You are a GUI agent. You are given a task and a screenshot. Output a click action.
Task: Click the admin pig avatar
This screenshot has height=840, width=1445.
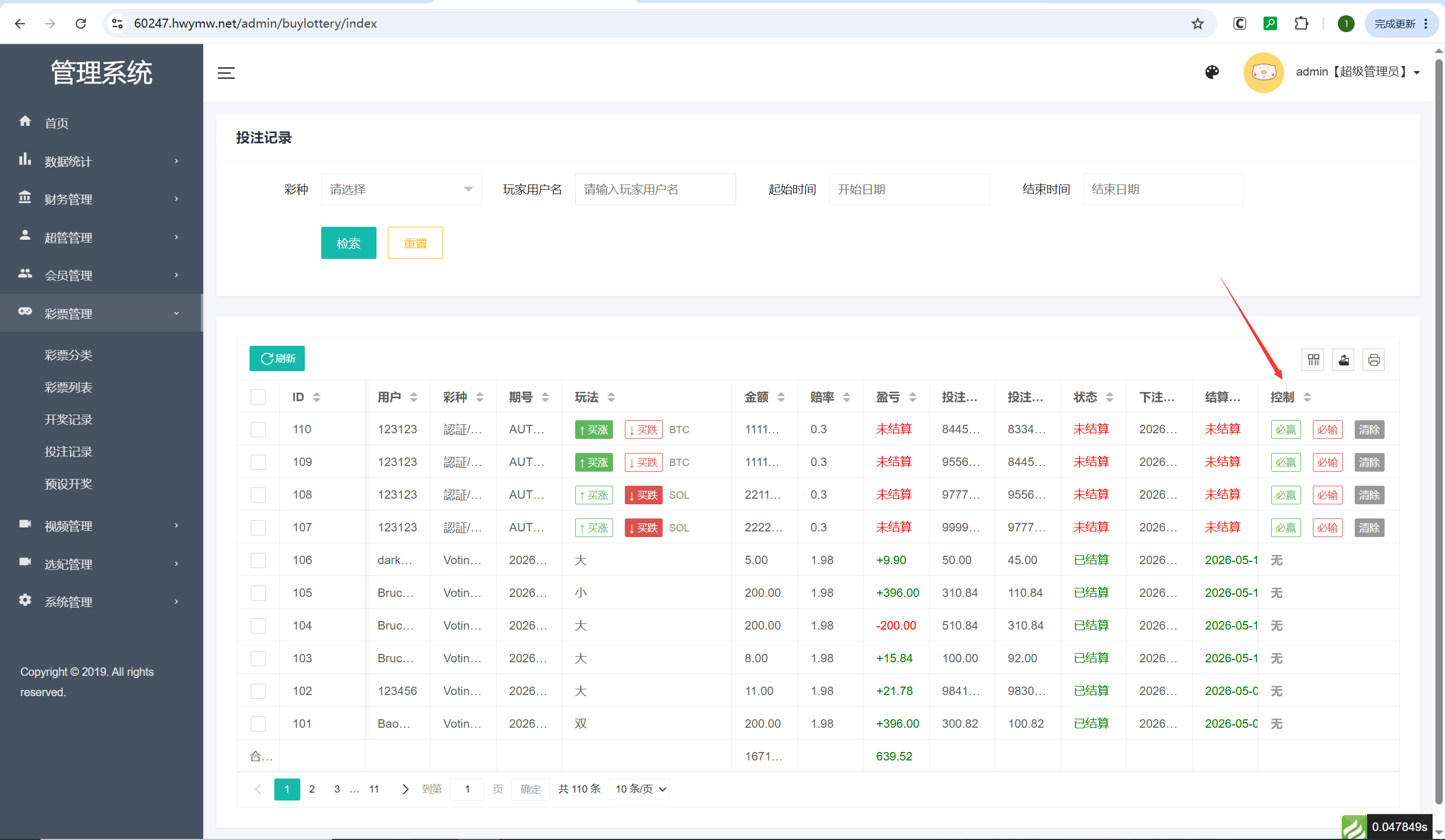tap(1263, 72)
